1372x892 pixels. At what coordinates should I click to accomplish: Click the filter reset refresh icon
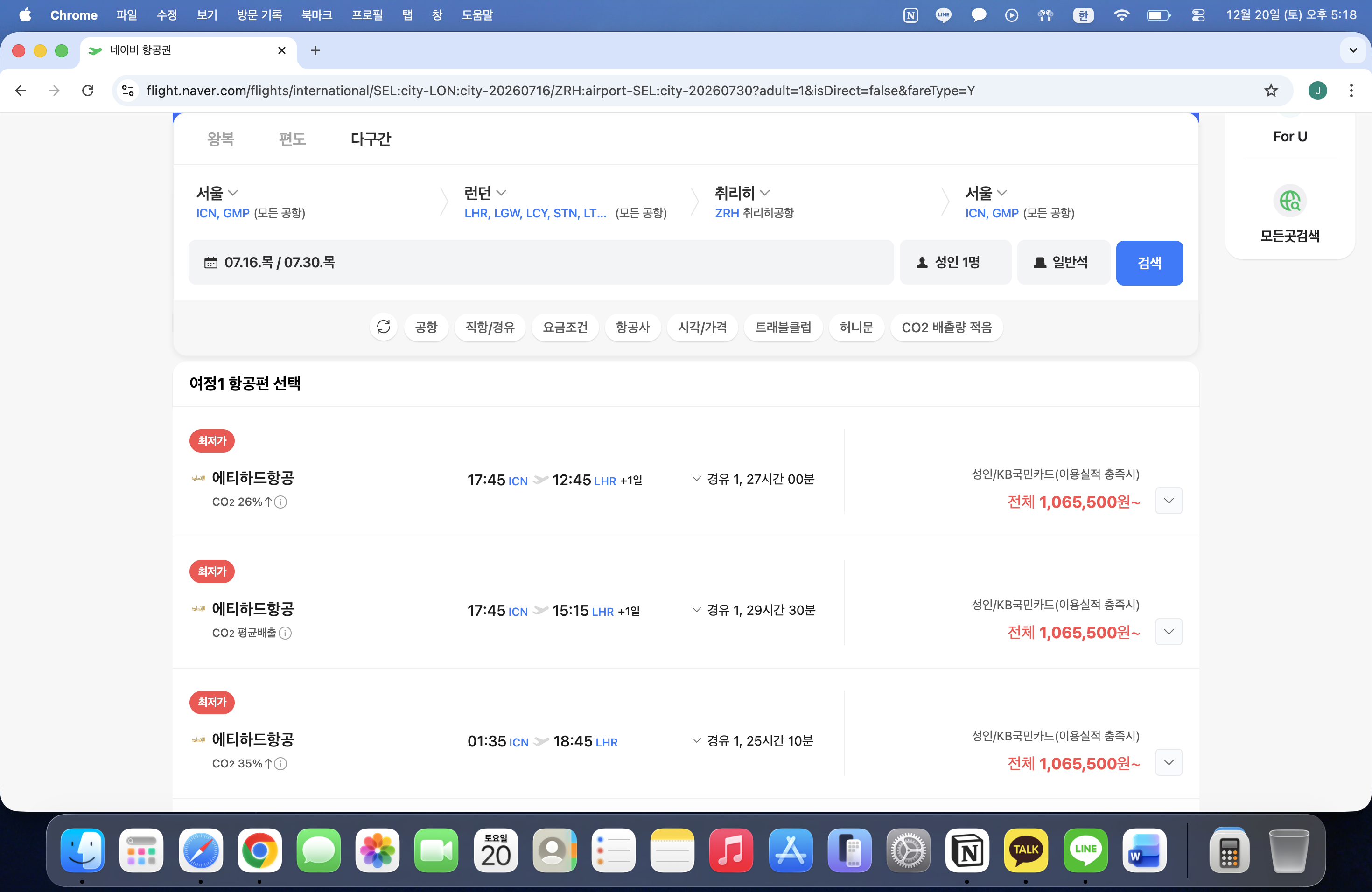click(x=383, y=328)
